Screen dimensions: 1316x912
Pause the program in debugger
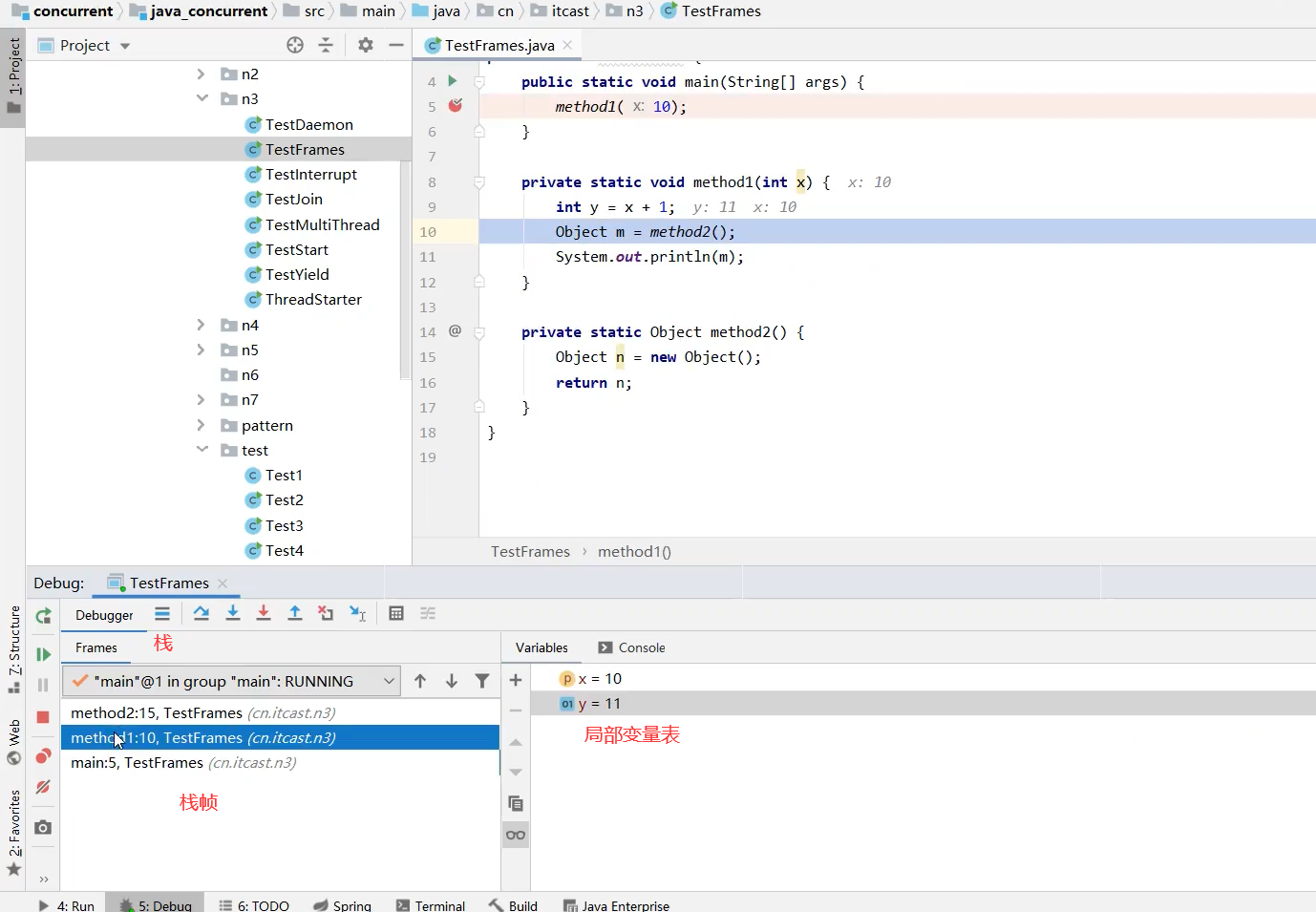(x=43, y=685)
